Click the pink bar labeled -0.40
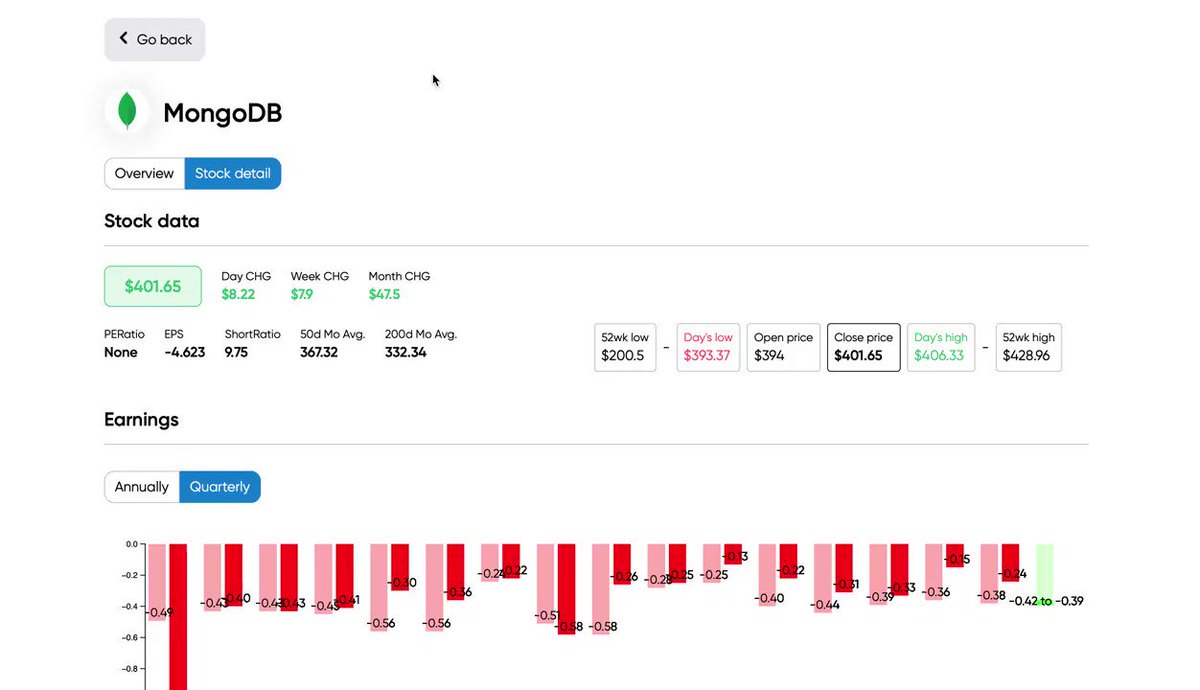Image resolution: width=1200 pixels, height=690 pixels. 767,575
